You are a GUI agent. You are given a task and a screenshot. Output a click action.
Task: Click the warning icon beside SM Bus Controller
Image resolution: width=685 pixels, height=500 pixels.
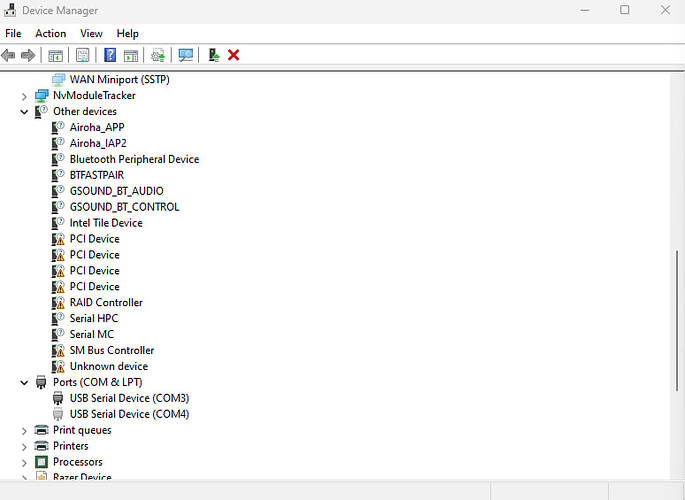click(x=58, y=350)
